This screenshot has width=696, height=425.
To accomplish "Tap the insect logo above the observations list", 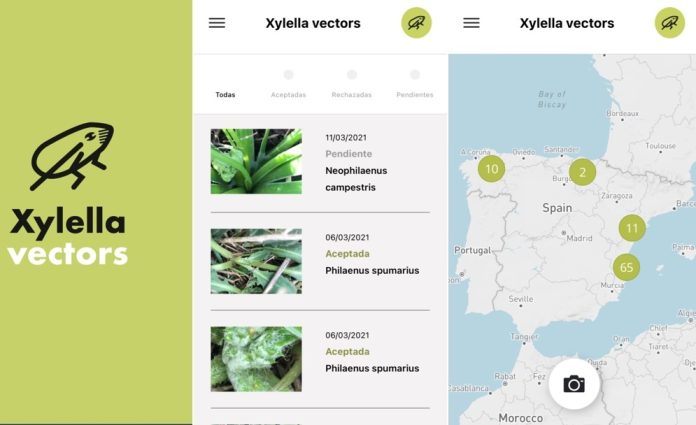I will [x=416, y=23].
